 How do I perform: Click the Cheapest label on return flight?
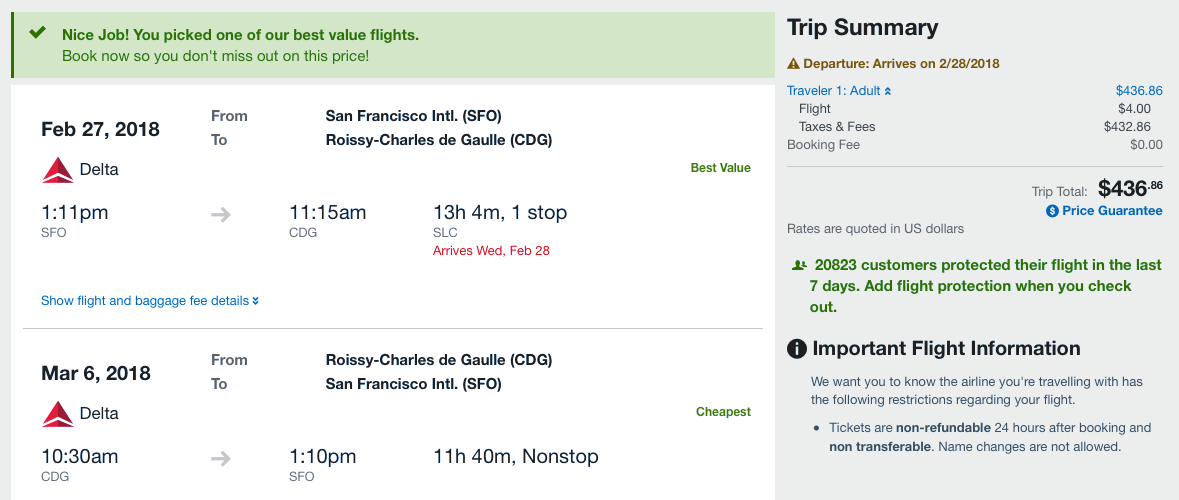pyautogui.click(x=723, y=412)
